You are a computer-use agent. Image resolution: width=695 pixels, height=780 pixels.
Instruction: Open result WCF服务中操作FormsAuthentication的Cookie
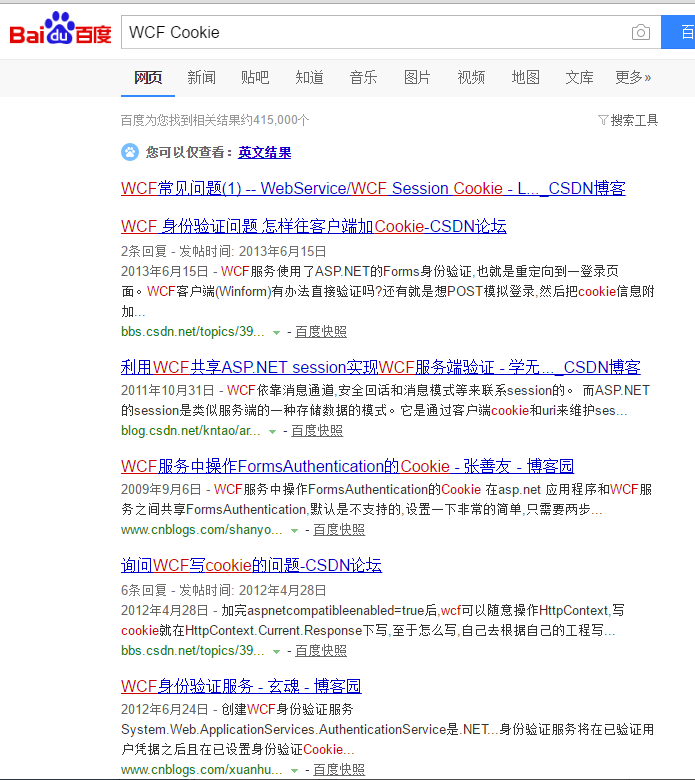click(347, 466)
